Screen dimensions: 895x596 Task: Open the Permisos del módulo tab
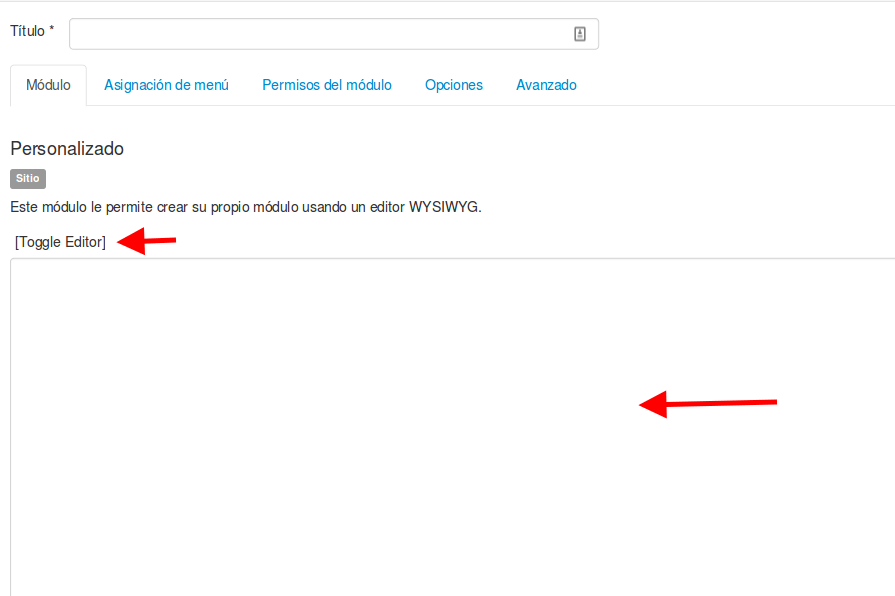[327, 85]
